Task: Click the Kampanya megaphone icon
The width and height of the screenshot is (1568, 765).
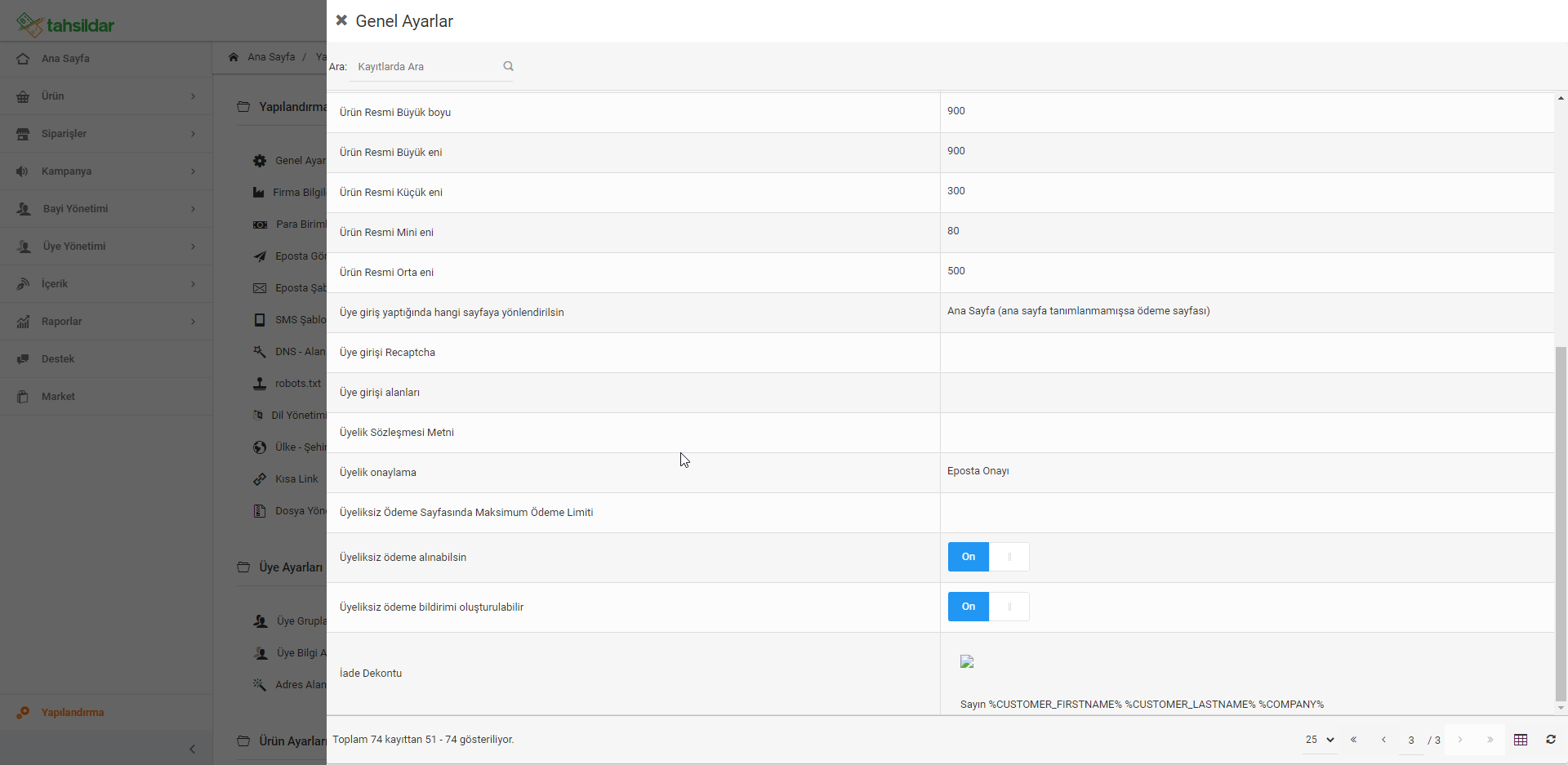Action: coord(23,171)
